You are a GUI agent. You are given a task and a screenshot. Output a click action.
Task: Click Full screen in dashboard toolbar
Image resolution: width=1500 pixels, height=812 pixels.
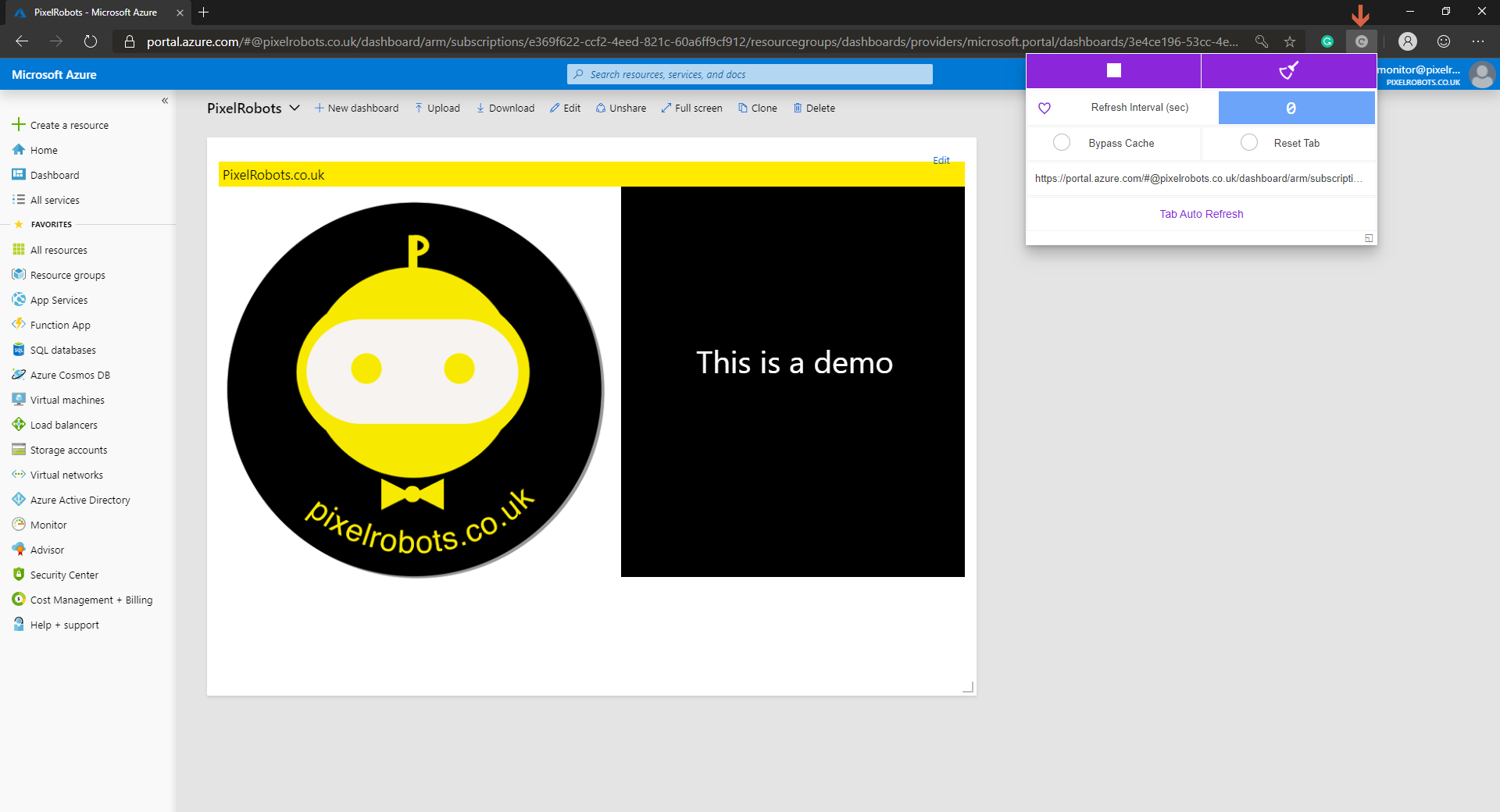(x=691, y=109)
